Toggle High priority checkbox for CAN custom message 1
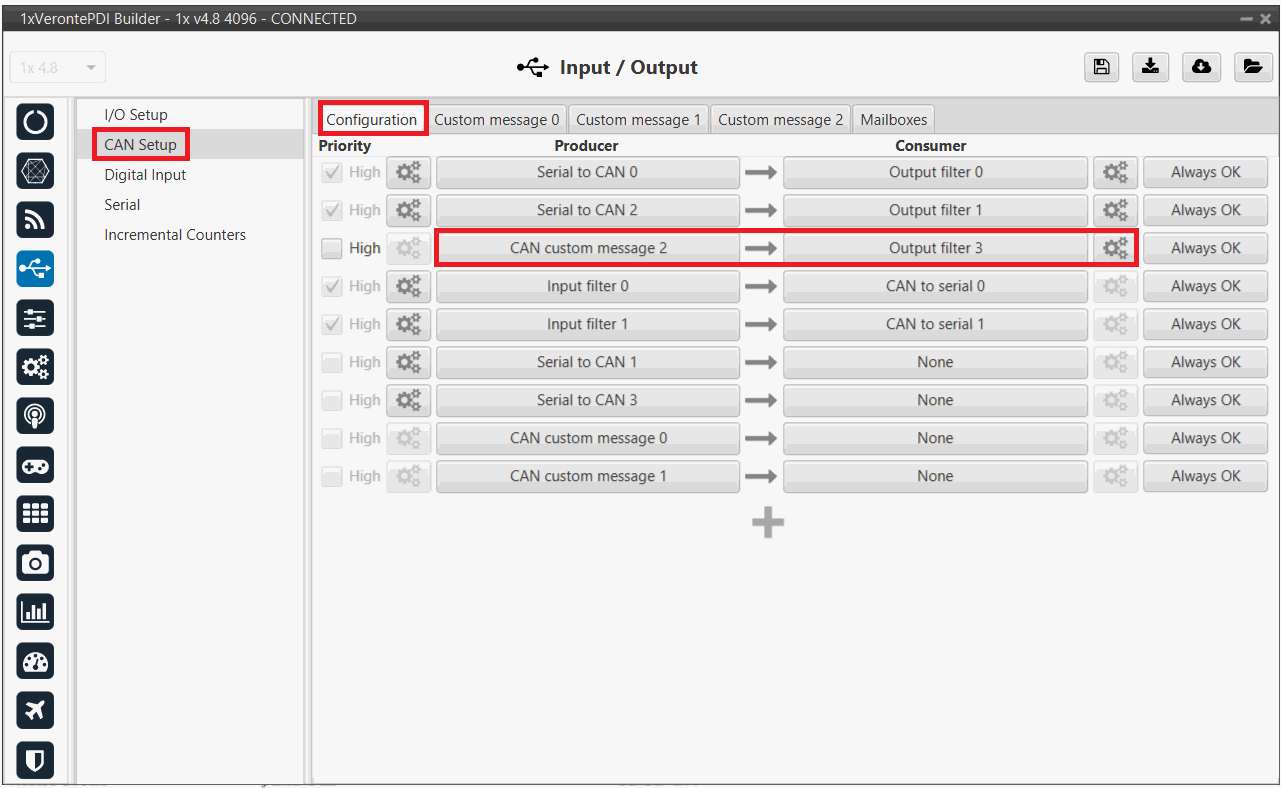This screenshot has width=1281, height=788. [332, 476]
